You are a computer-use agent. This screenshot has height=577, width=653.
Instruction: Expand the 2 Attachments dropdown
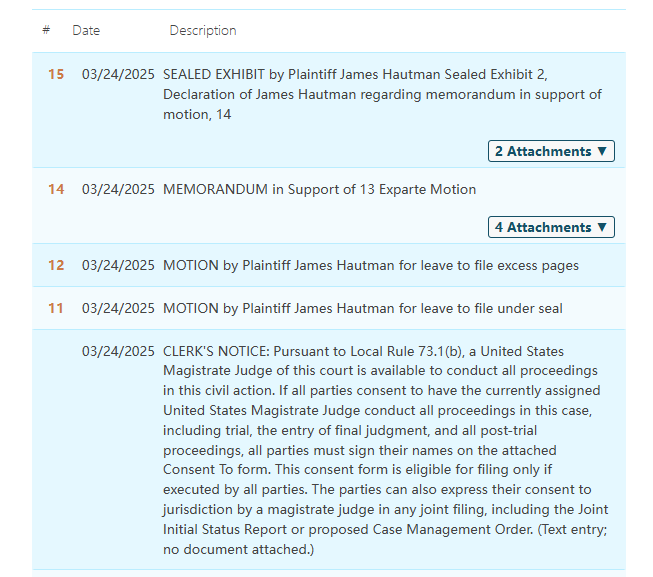click(x=551, y=151)
